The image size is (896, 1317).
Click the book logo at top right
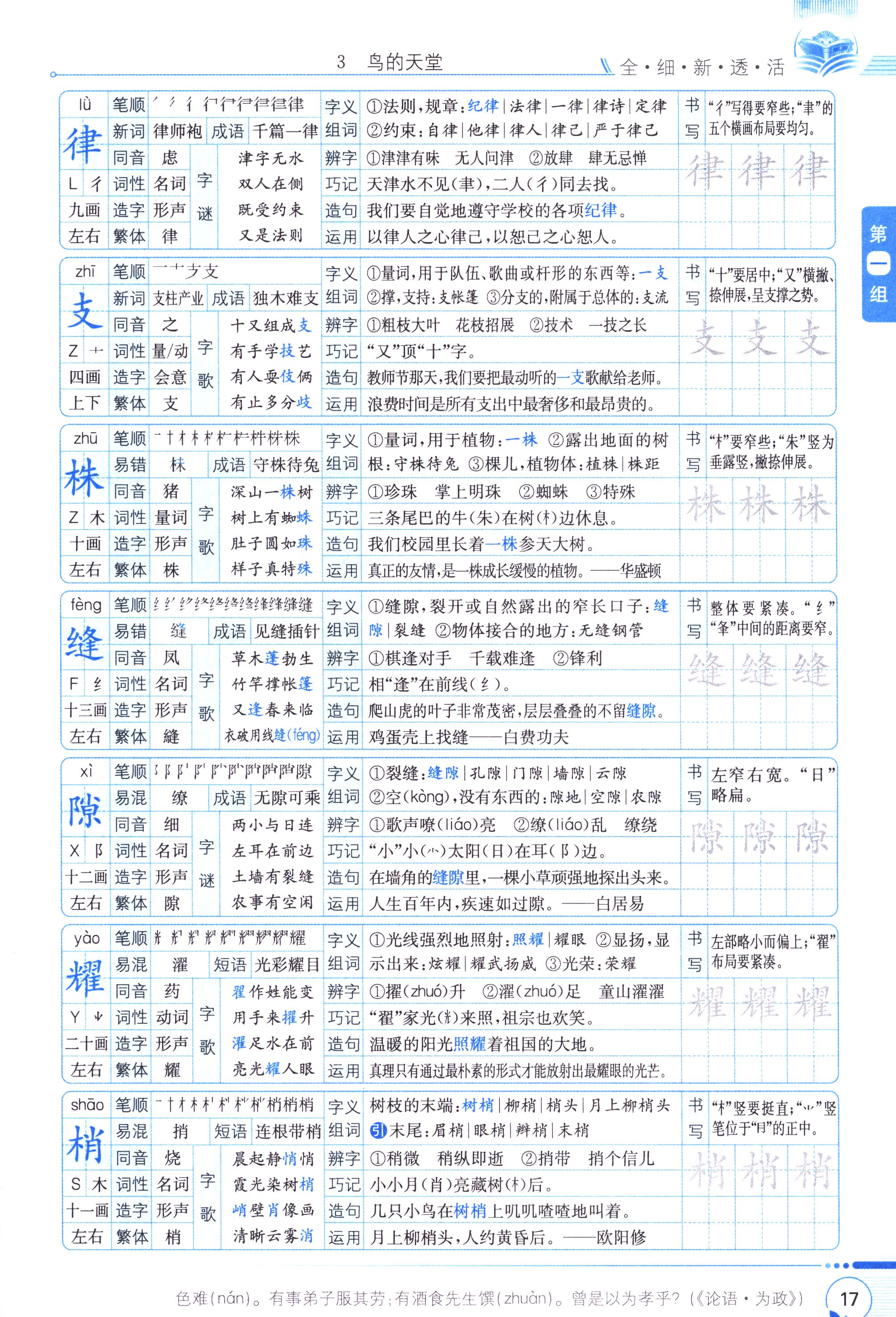pos(826,50)
